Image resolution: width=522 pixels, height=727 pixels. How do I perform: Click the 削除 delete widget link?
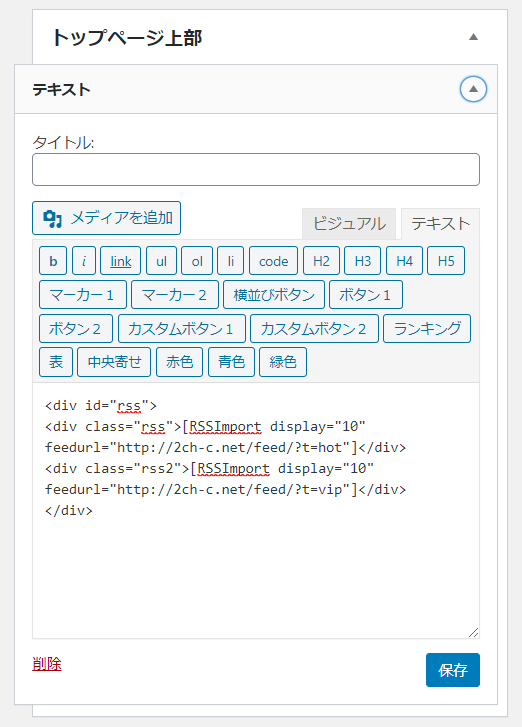pos(47,664)
